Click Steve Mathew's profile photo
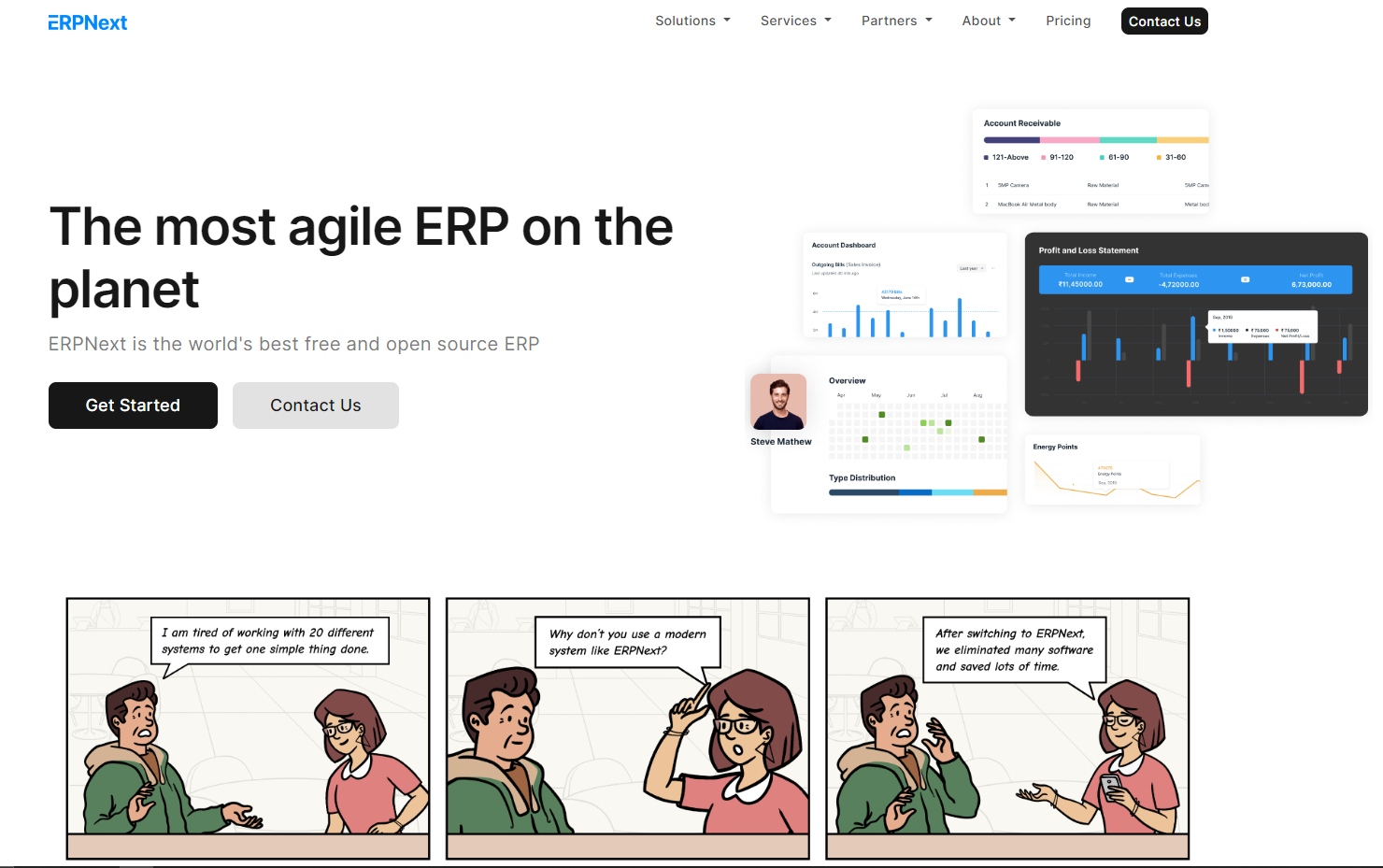 point(778,402)
